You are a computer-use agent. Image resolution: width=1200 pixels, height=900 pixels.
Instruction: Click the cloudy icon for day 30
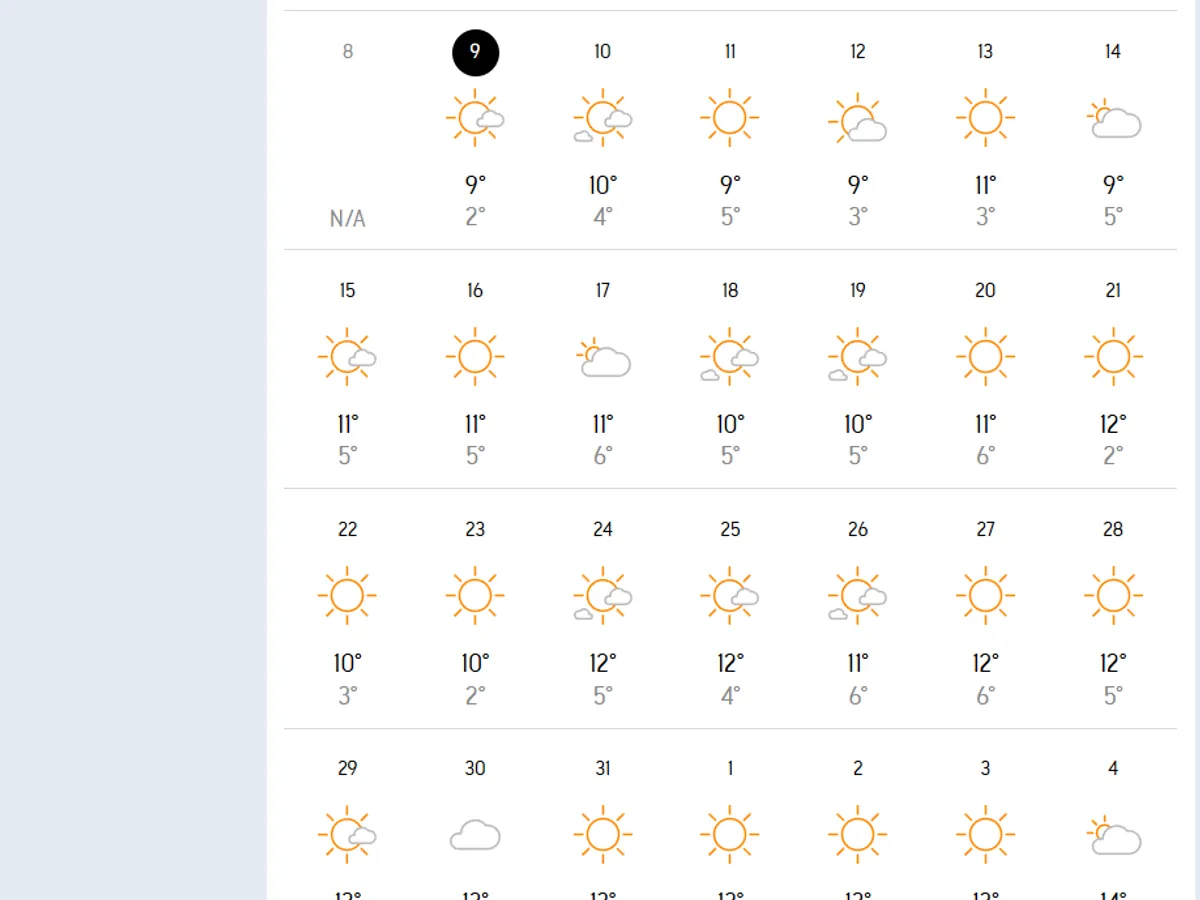tap(475, 835)
